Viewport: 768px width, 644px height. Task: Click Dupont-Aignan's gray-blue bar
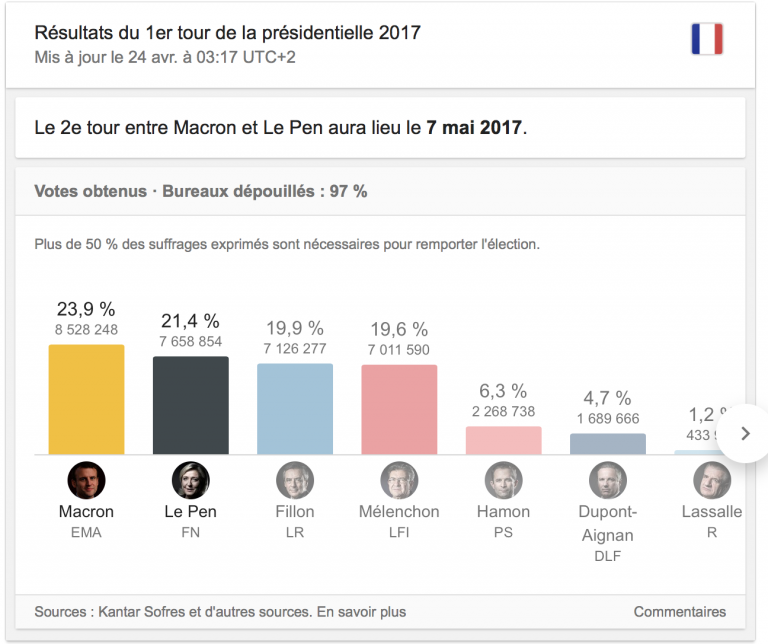pos(608,444)
